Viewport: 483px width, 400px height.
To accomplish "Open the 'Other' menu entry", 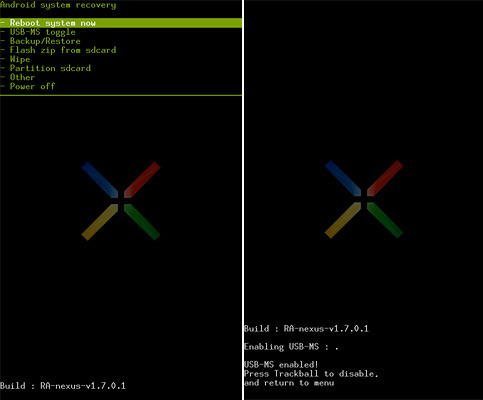I will pyautogui.click(x=18, y=77).
